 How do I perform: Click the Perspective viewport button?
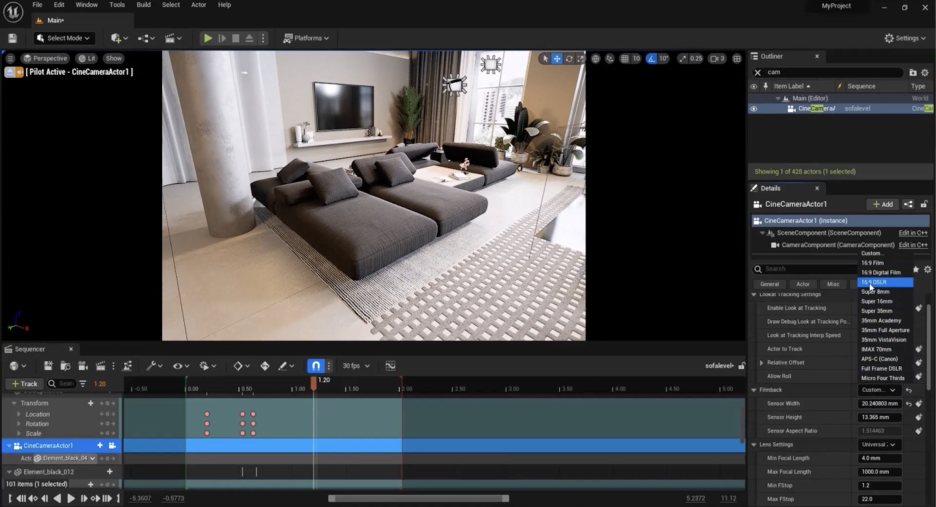[x=45, y=59]
